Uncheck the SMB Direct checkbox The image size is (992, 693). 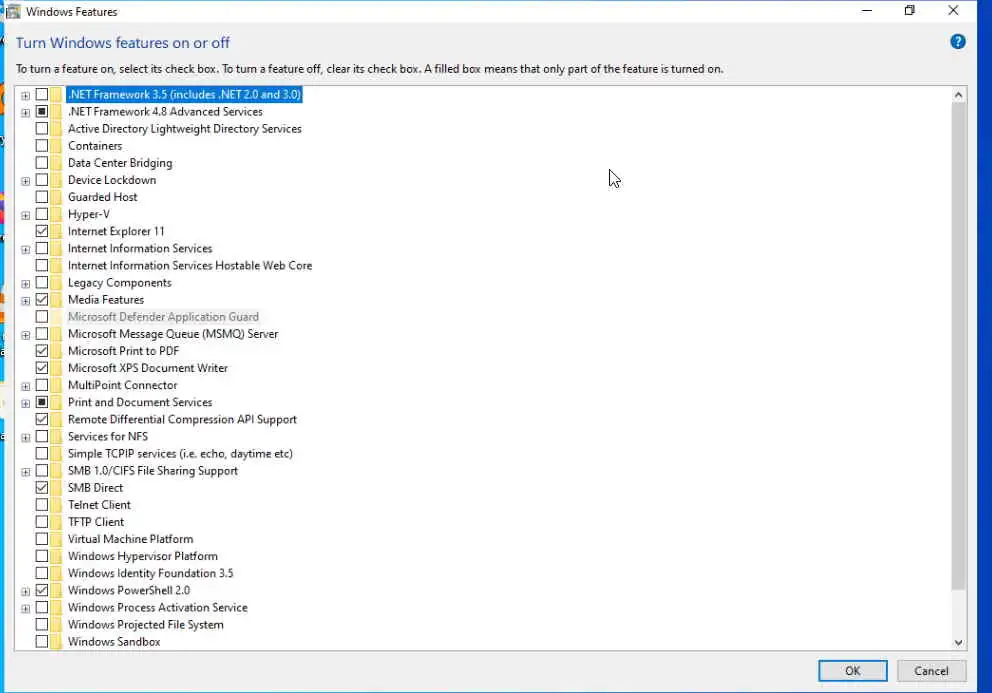[x=42, y=487]
